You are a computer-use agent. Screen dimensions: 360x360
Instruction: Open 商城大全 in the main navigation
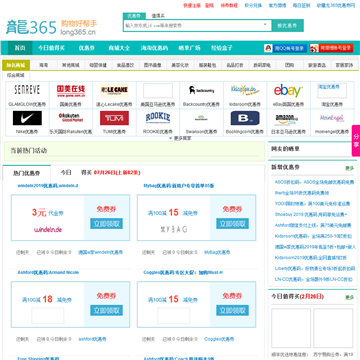pos(119,48)
